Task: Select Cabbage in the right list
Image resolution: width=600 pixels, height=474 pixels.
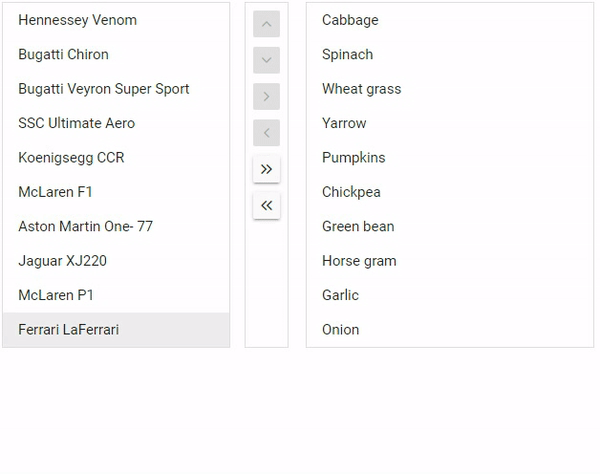Action: (x=350, y=20)
